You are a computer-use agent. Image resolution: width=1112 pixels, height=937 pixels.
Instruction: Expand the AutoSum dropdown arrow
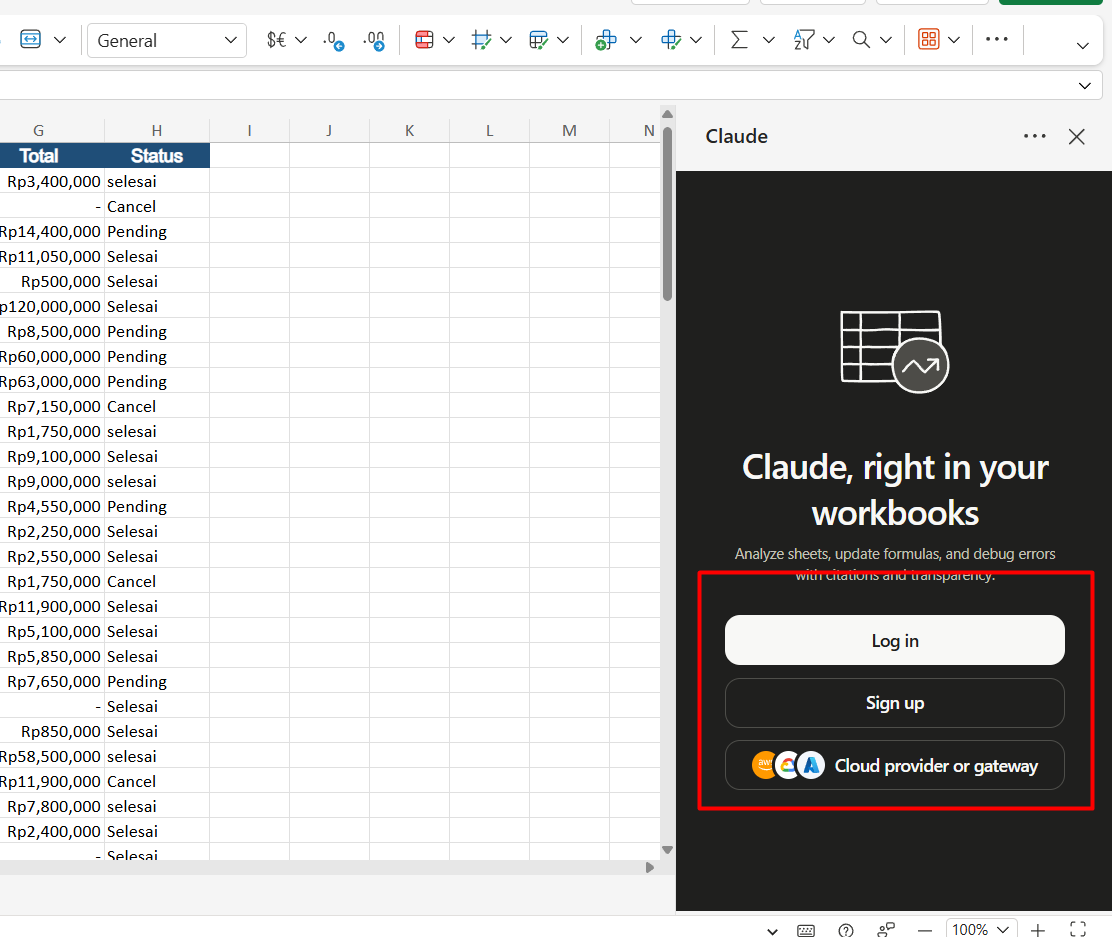point(769,40)
